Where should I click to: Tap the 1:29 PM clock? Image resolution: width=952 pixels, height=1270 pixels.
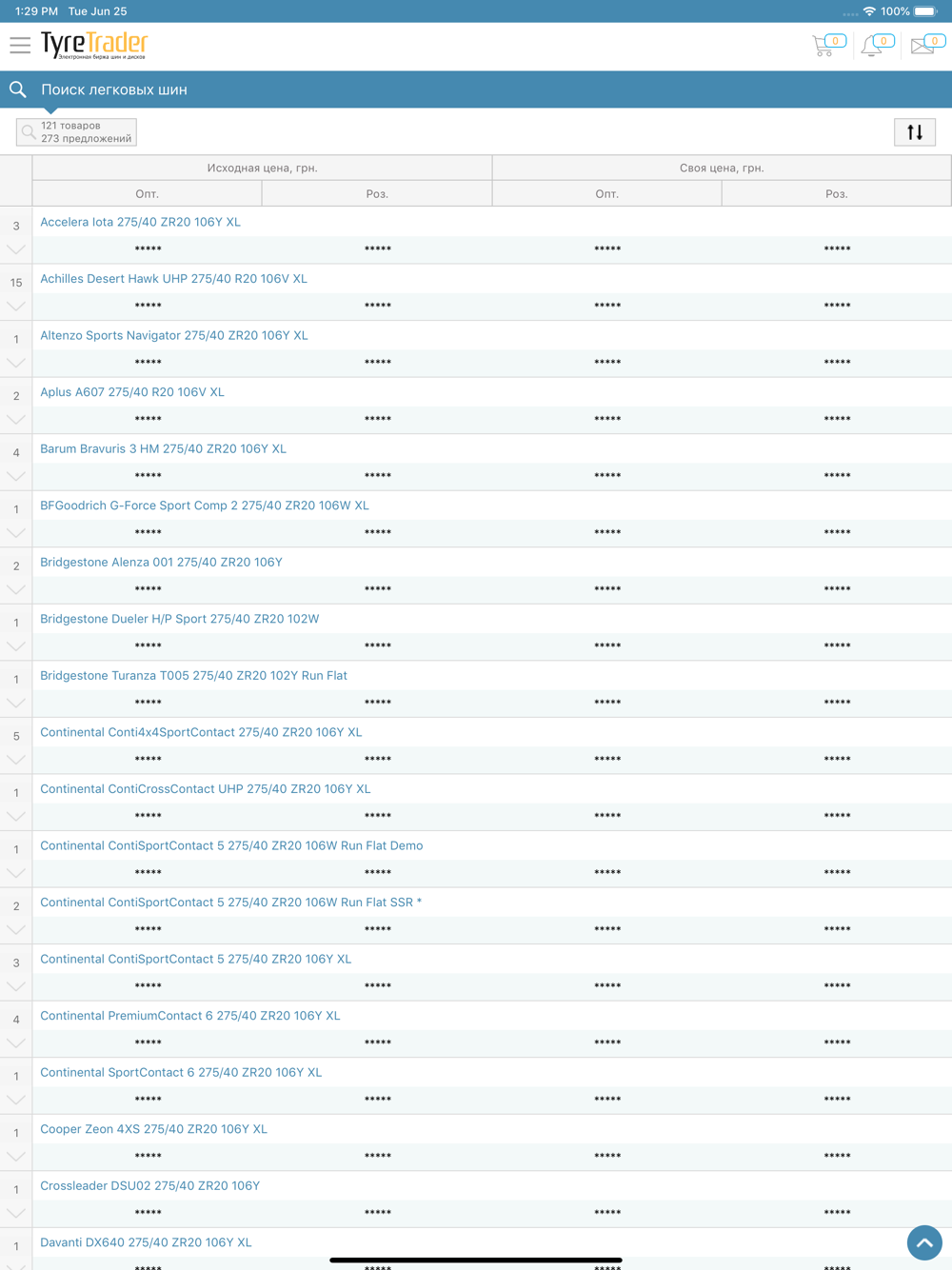[x=36, y=11]
